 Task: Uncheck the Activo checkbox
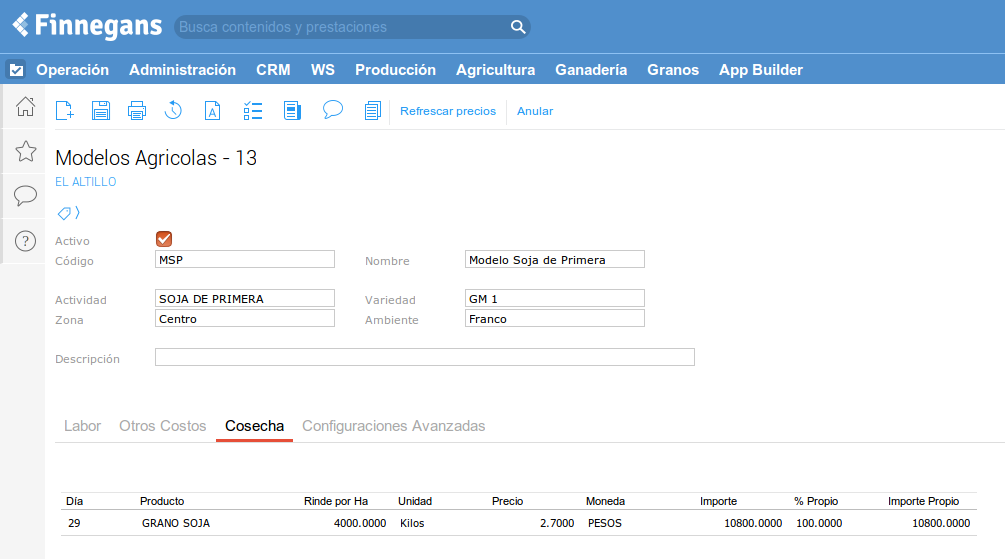[x=165, y=239]
